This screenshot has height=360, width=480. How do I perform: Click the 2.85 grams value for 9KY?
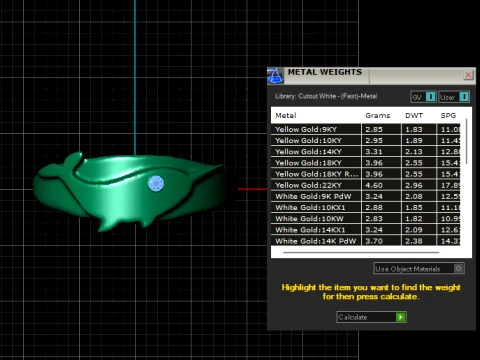pos(374,129)
